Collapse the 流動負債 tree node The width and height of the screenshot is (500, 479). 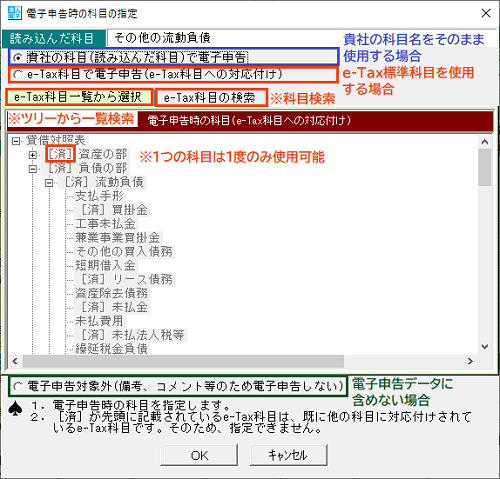49,183
